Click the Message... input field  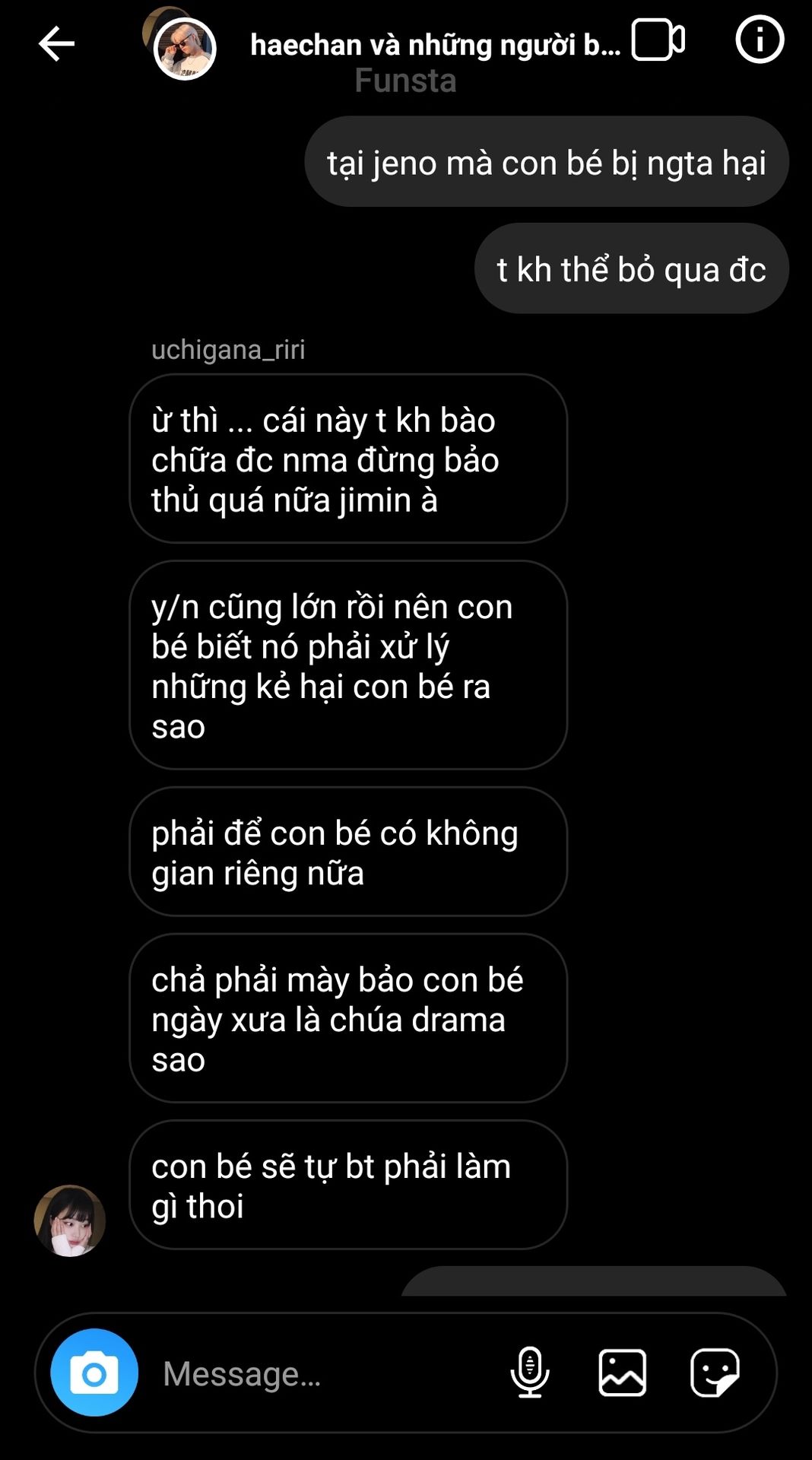pos(327,1373)
